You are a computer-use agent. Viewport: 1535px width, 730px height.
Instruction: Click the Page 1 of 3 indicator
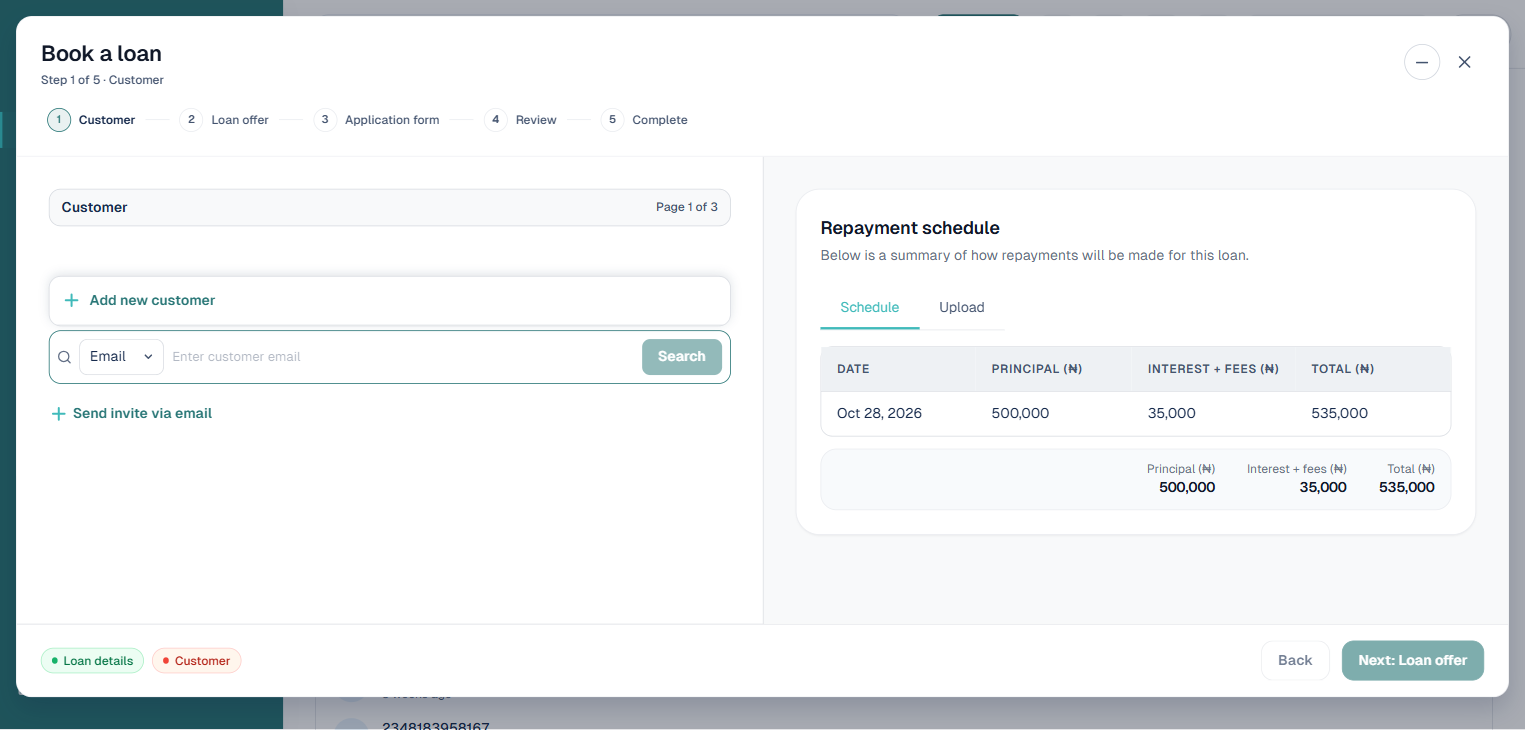coord(687,207)
